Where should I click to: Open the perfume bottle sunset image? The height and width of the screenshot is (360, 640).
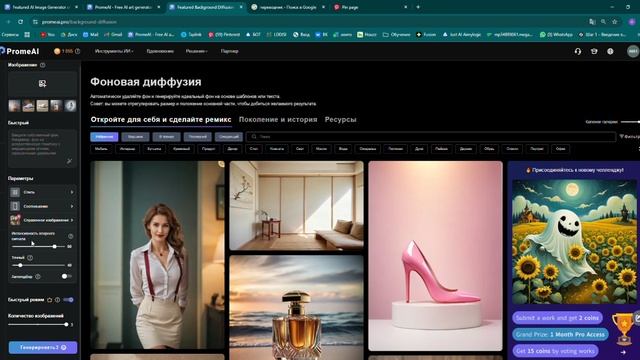pos(296,307)
